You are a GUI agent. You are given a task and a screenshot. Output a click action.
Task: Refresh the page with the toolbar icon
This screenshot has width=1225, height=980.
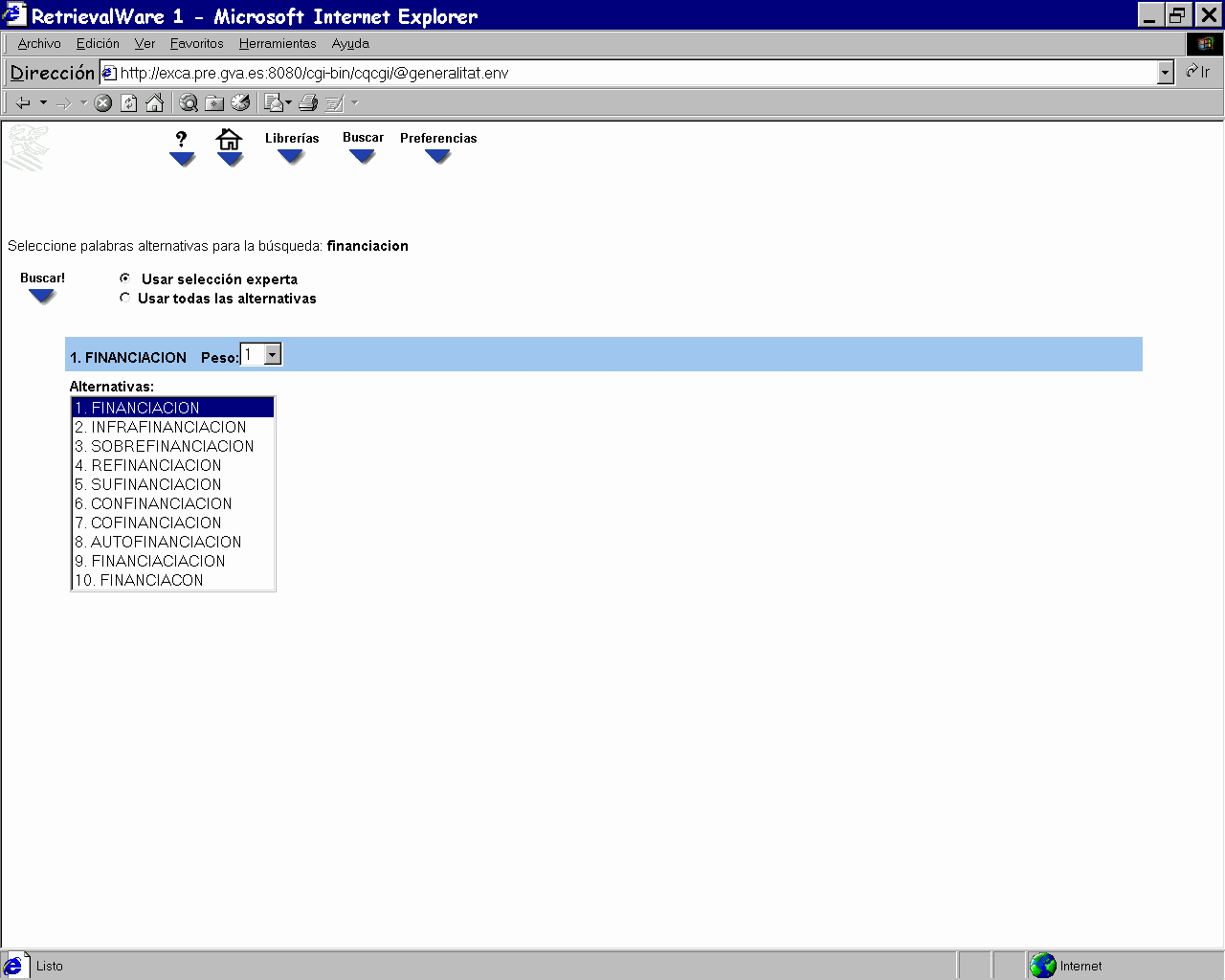tap(129, 103)
